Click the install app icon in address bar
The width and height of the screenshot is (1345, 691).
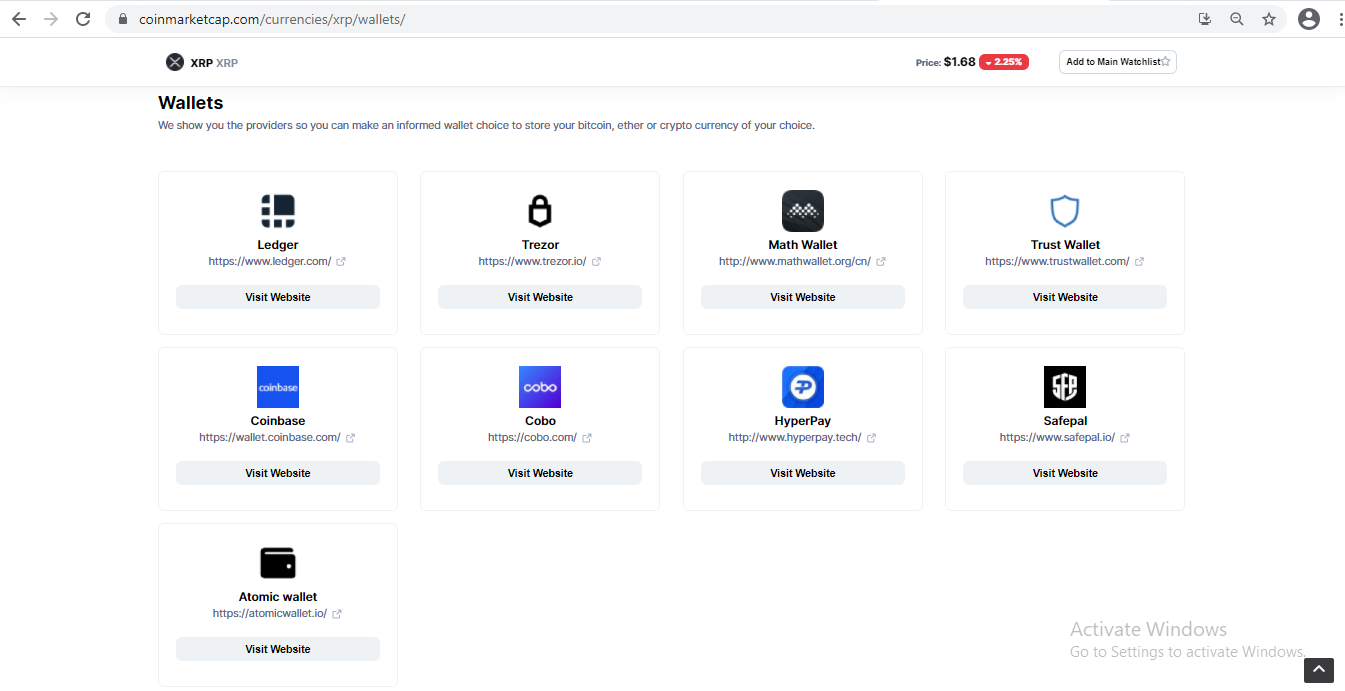pos(1205,19)
